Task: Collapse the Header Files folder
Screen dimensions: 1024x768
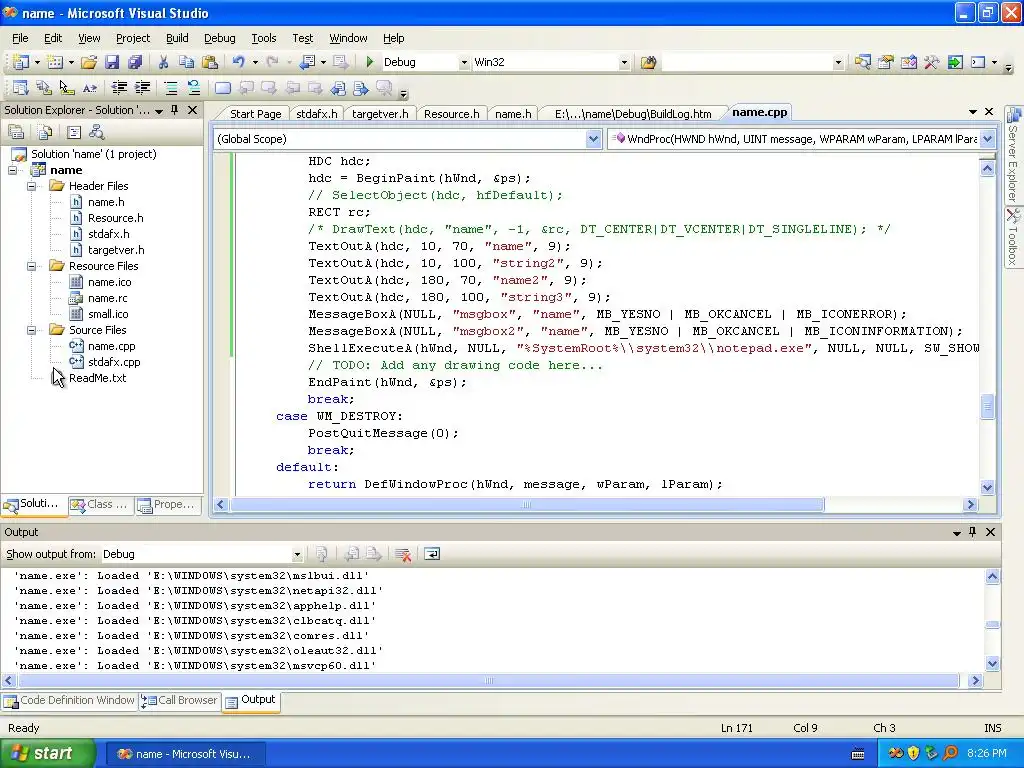Action: (x=31, y=186)
